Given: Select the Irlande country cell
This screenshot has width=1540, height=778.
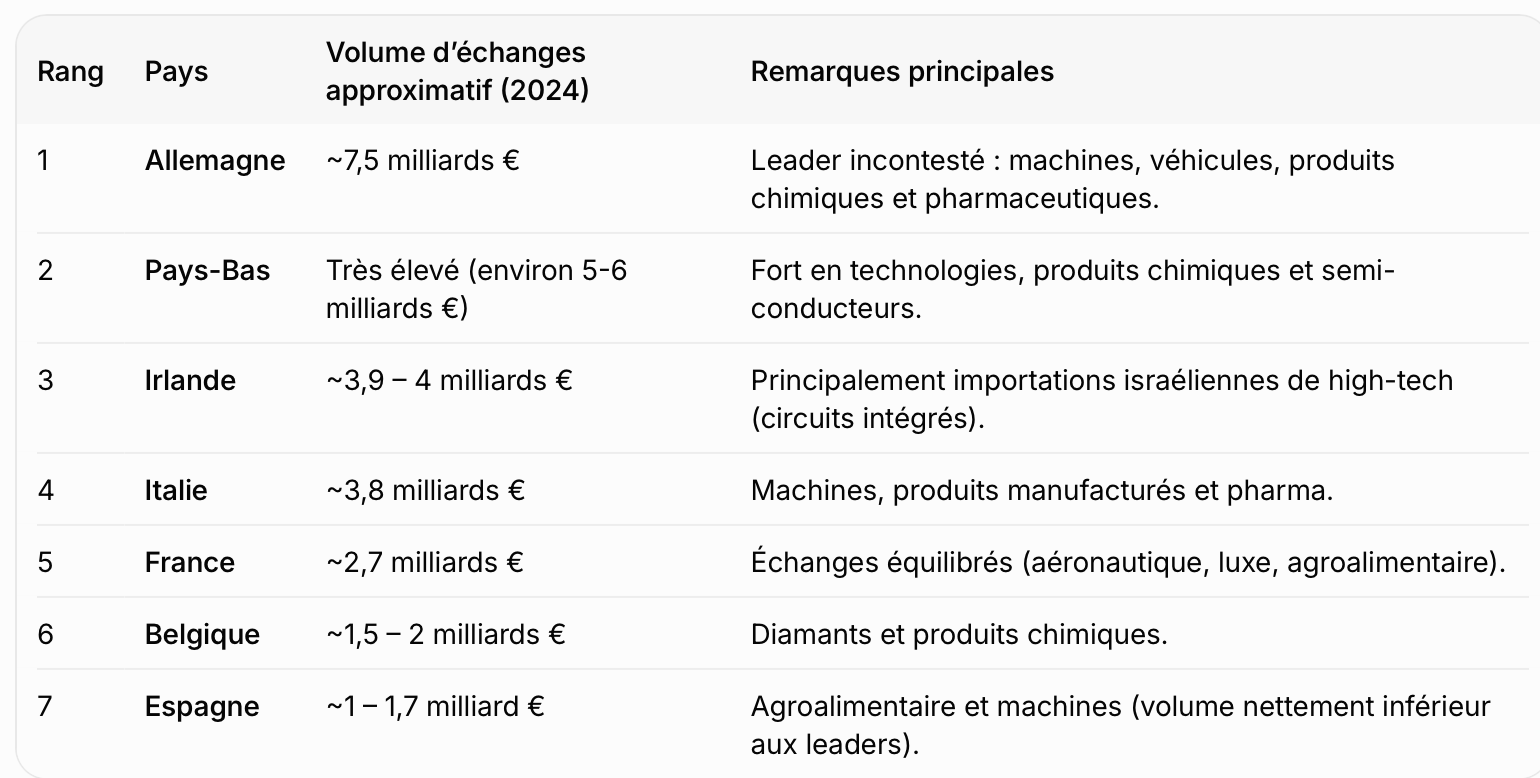Looking at the screenshot, I should [190, 380].
